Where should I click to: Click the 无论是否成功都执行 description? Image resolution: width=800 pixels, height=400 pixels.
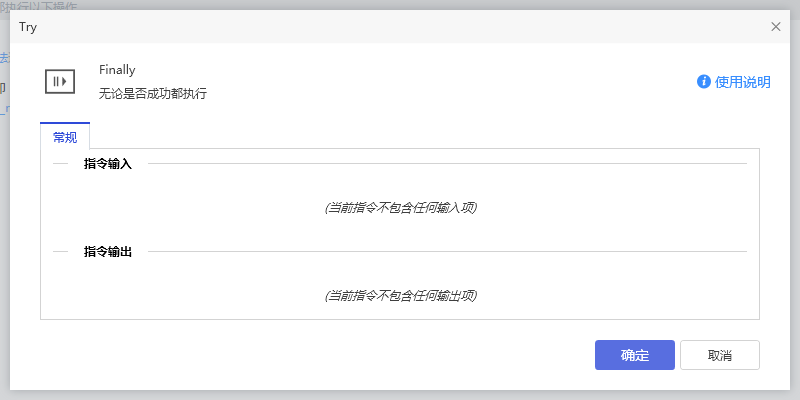[x=153, y=94]
